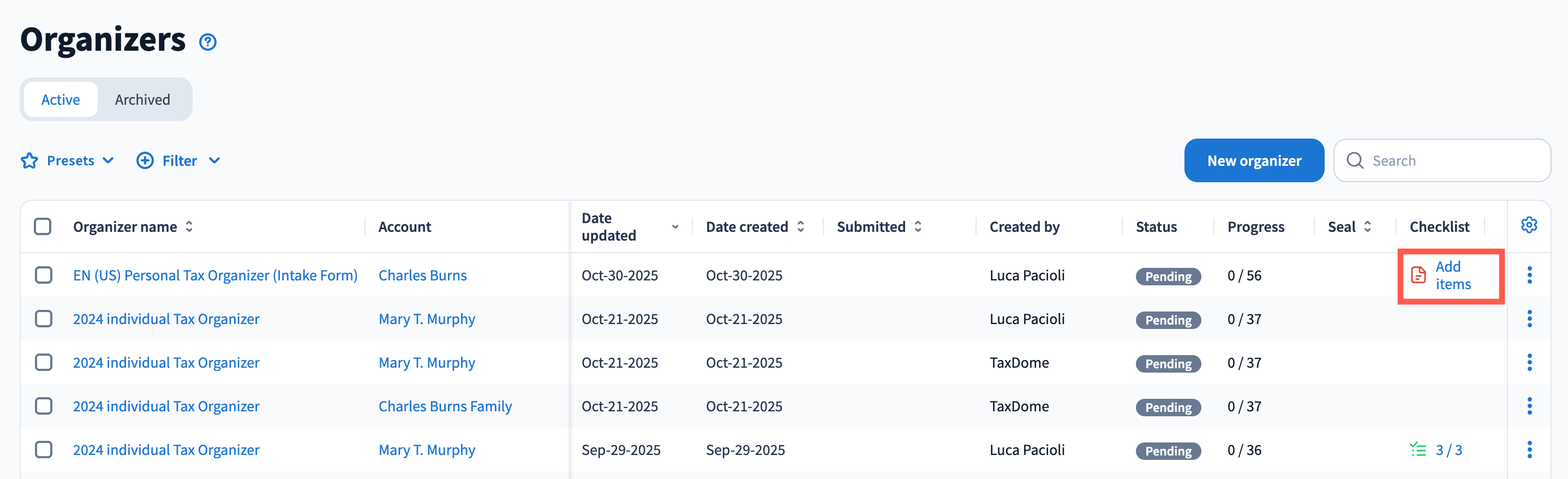Toggle the select-all organizers checkbox

pos(43,226)
